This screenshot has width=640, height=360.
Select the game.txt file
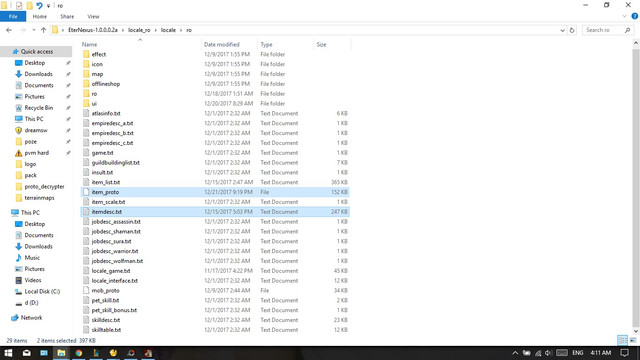(x=102, y=153)
